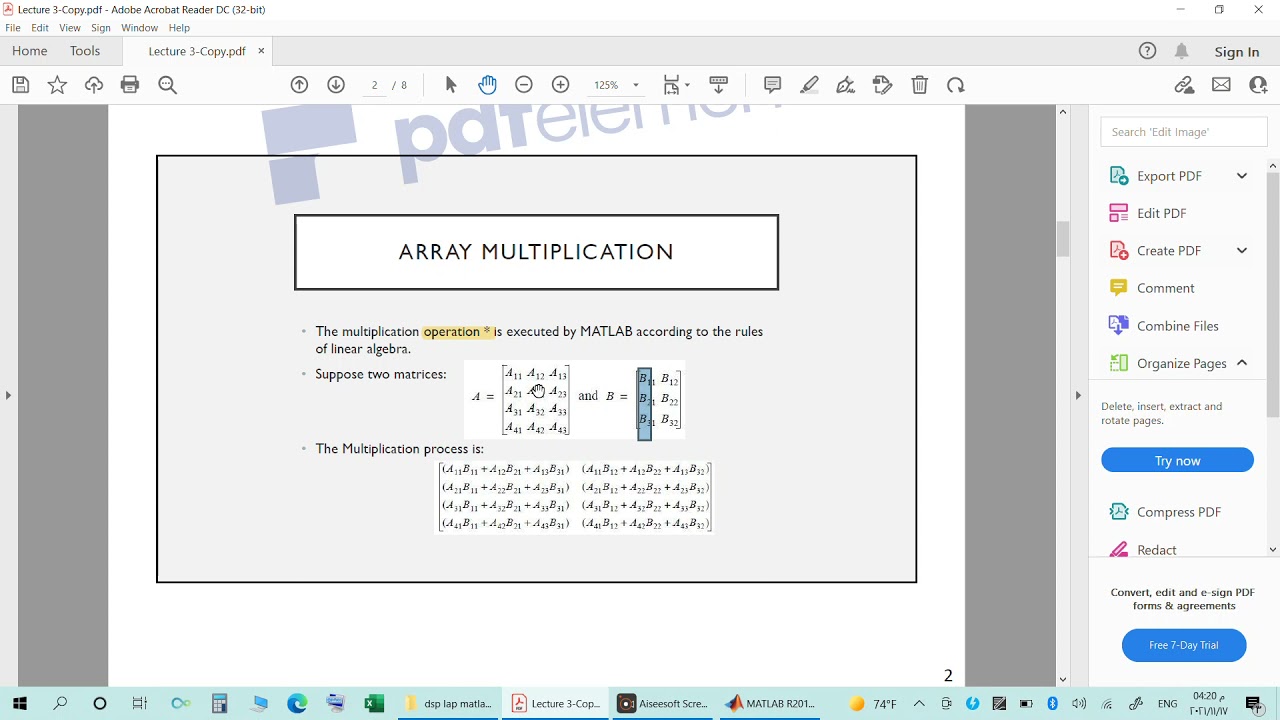Image resolution: width=1280 pixels, height=720 pixels.
Task: Open the Window menu
Action: click(x=140, y=28)
